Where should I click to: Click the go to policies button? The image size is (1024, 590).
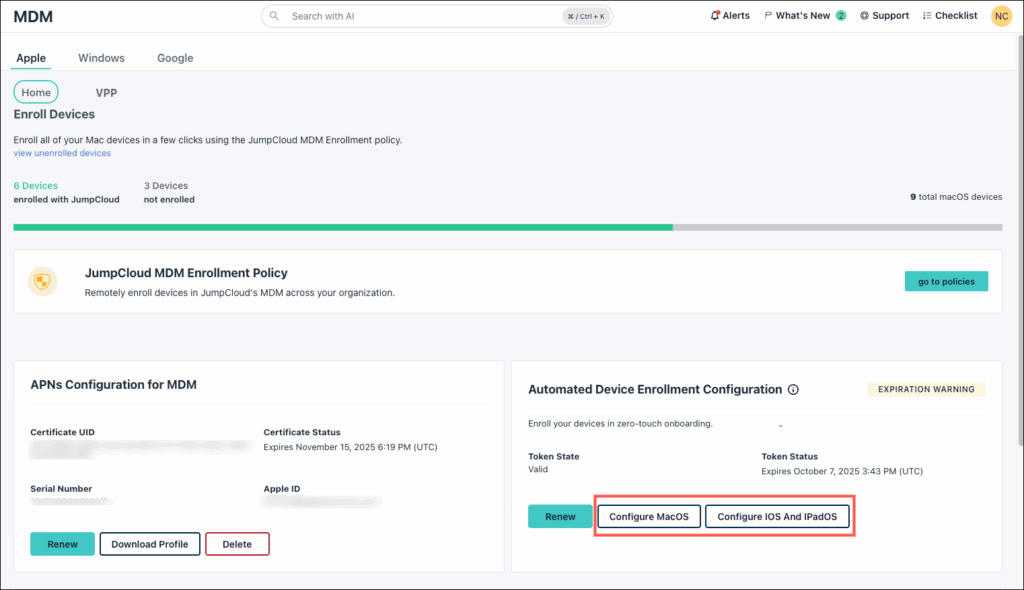pos(946,281)
